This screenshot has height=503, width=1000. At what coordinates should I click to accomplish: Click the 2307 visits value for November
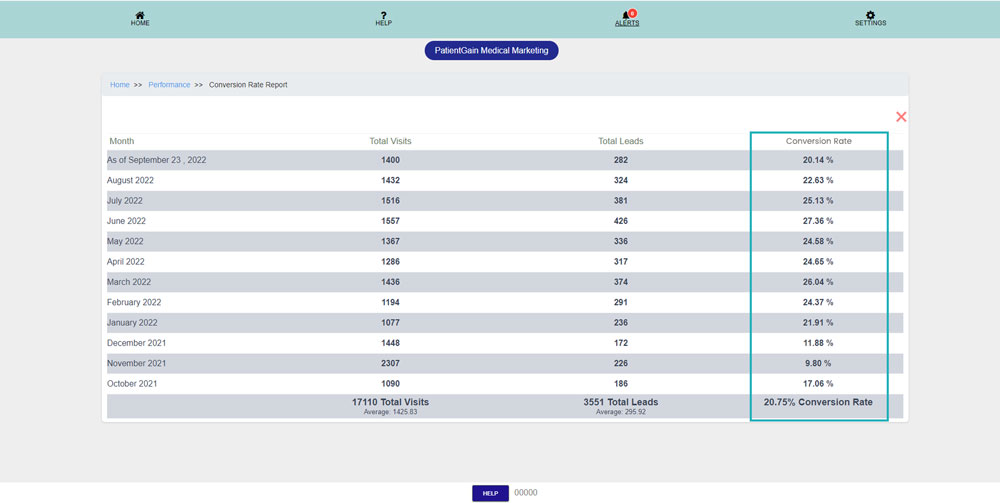pyautogui.click(x=390, y=363)
